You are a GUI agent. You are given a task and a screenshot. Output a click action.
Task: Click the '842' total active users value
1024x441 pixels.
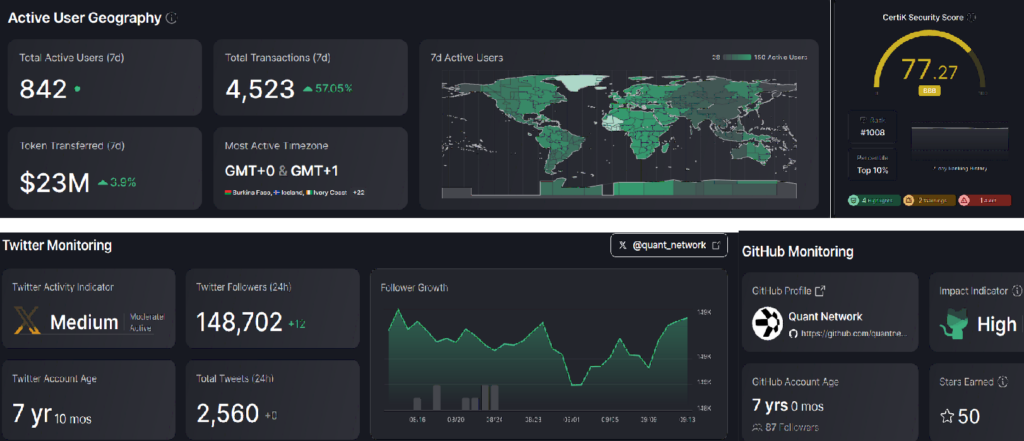pos(43,90)
